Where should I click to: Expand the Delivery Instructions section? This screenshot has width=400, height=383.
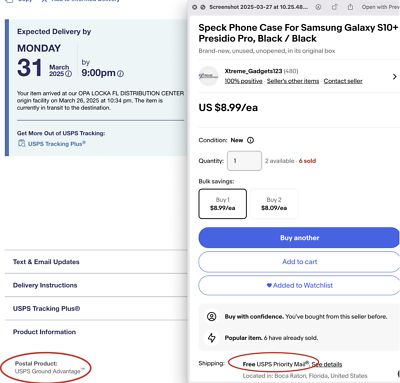pyautogui.click(x=96, y=285)
